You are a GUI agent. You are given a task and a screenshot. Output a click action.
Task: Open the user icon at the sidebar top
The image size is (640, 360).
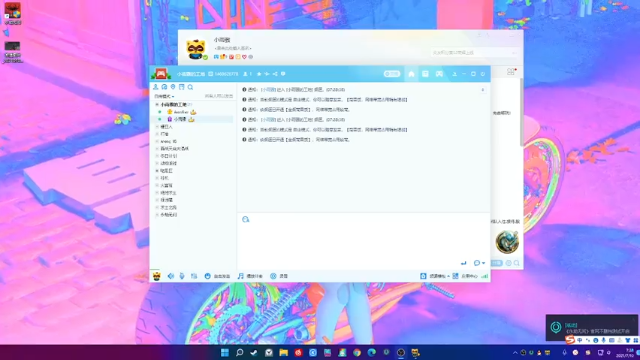point(156,87)
